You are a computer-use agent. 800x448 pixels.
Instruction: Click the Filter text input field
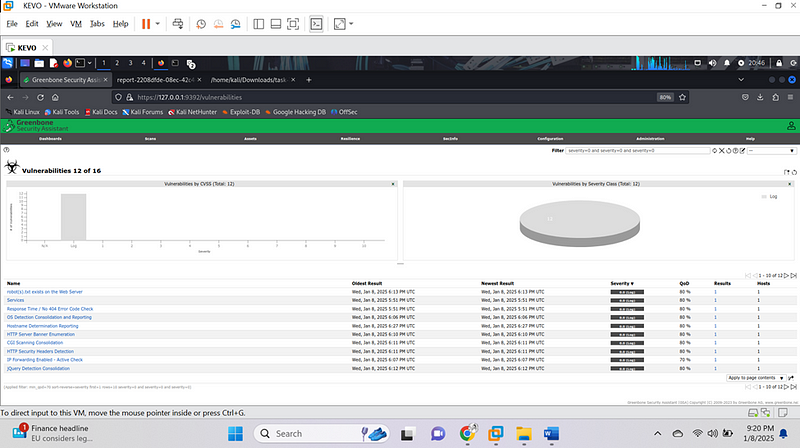pos(637,151)
